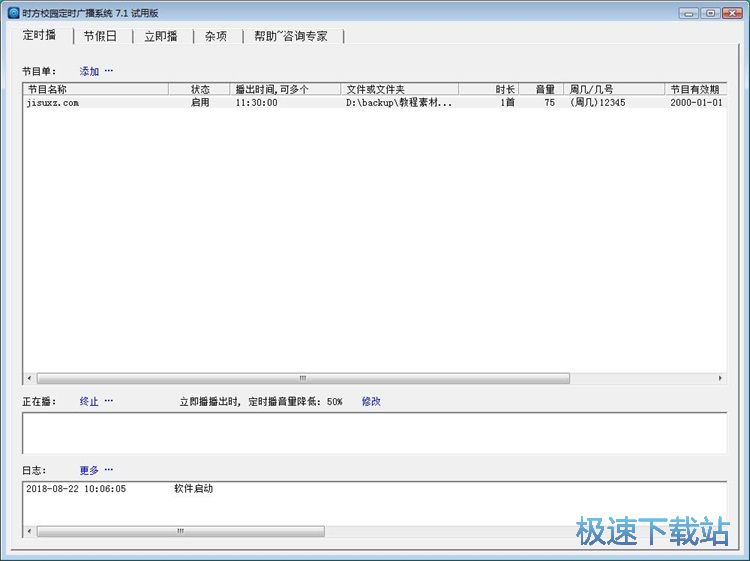Click the 2018-08-22 10:06:05 log entry

click(x=76, y=489)
